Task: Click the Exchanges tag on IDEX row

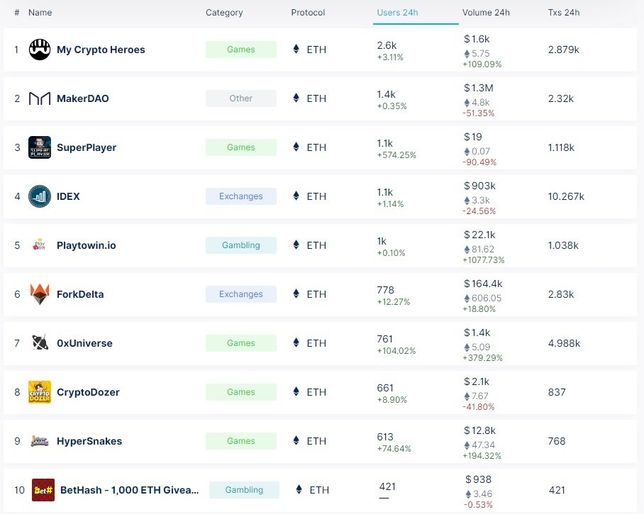Action: (241, 196)
